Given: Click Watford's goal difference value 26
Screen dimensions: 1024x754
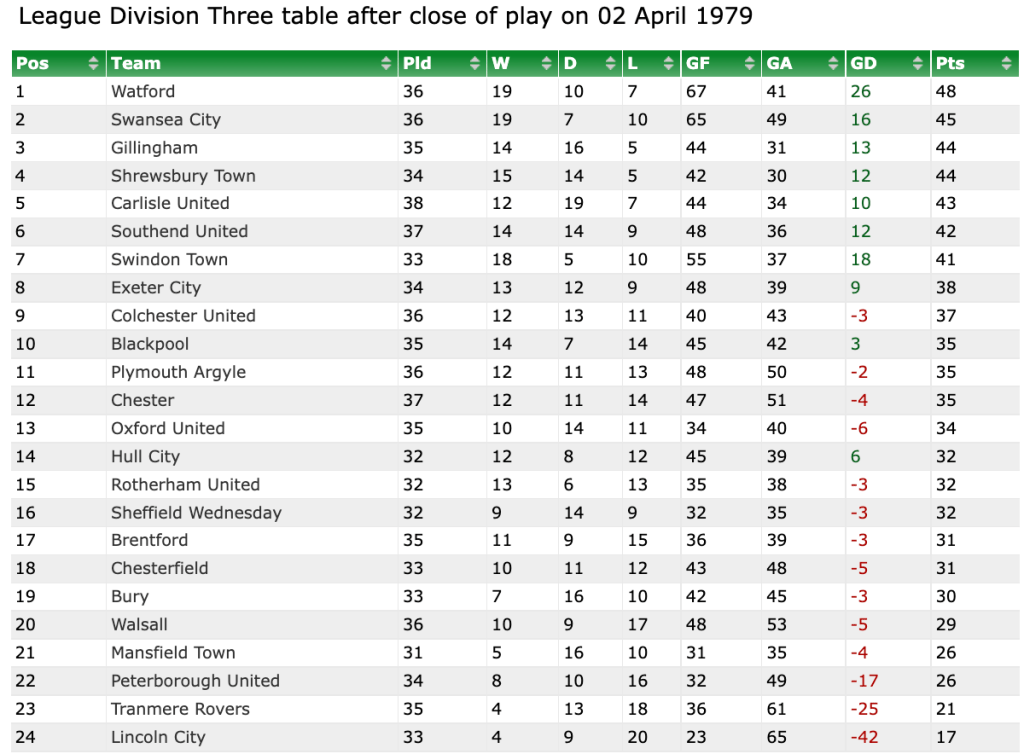Looking at the screenshot, I should pyautogui.click(x=860, y=92).
